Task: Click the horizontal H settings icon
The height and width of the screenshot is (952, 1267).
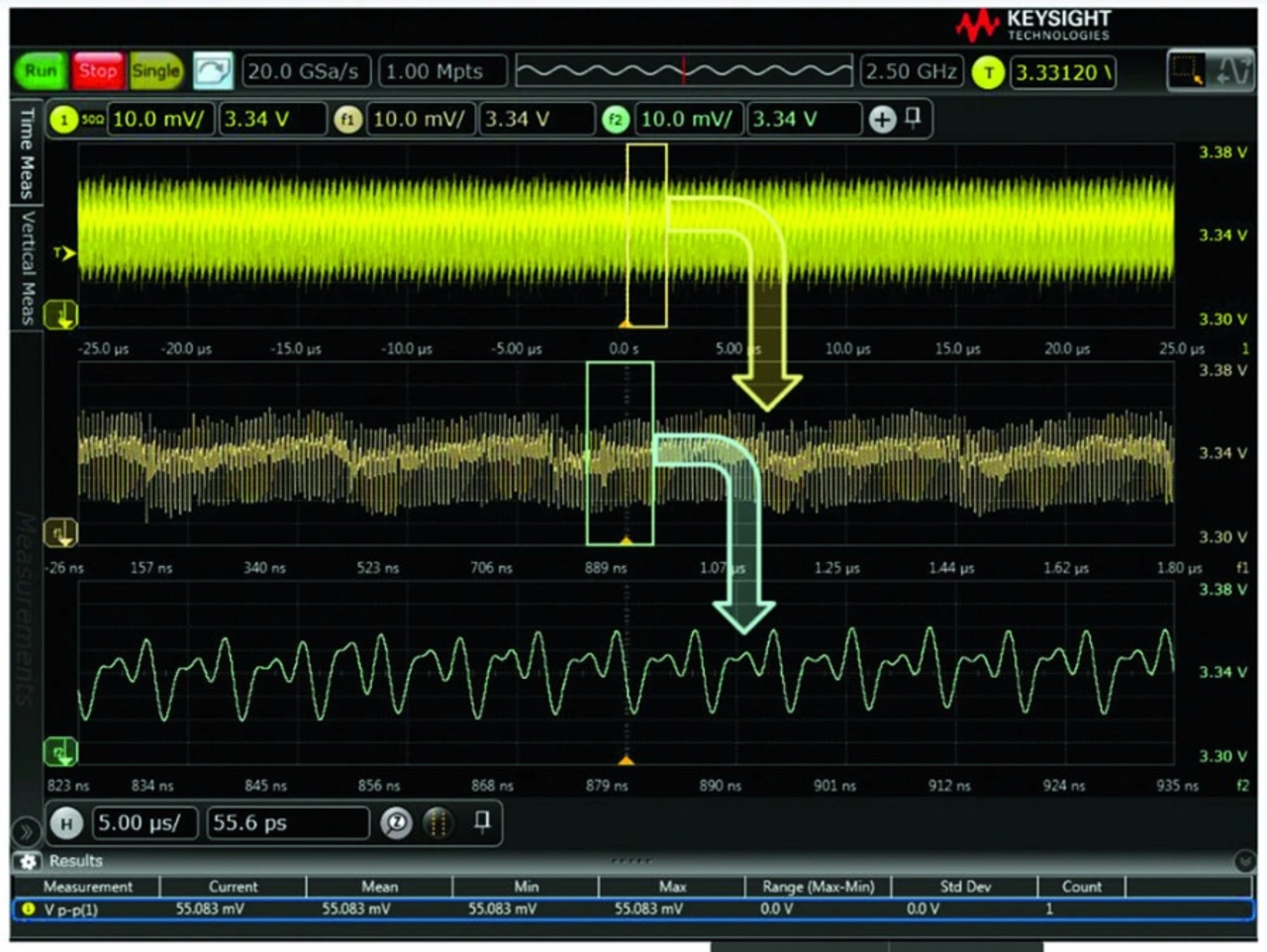Action: [66, 823]
